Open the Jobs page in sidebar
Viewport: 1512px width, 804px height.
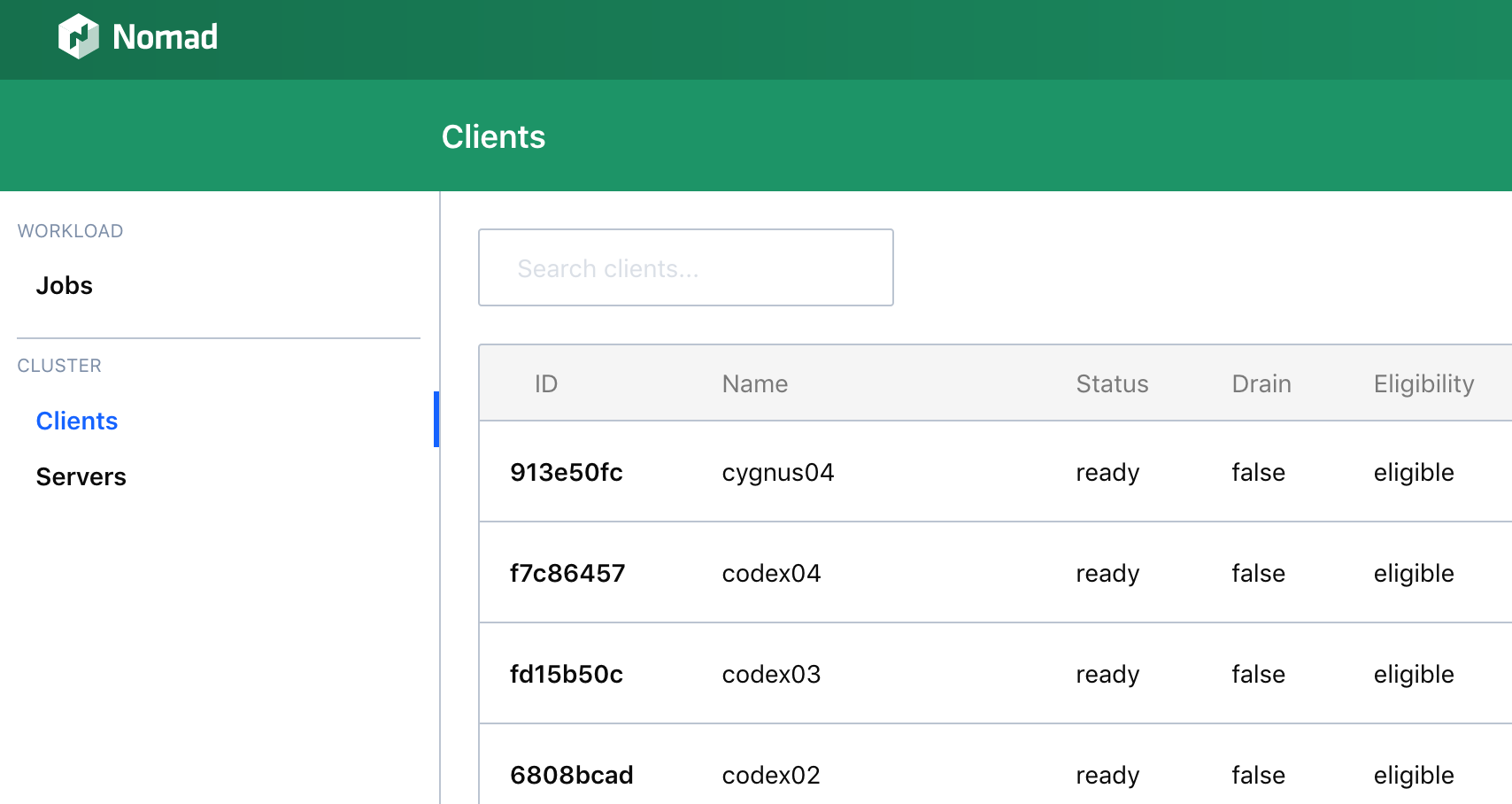pos(64,285)
